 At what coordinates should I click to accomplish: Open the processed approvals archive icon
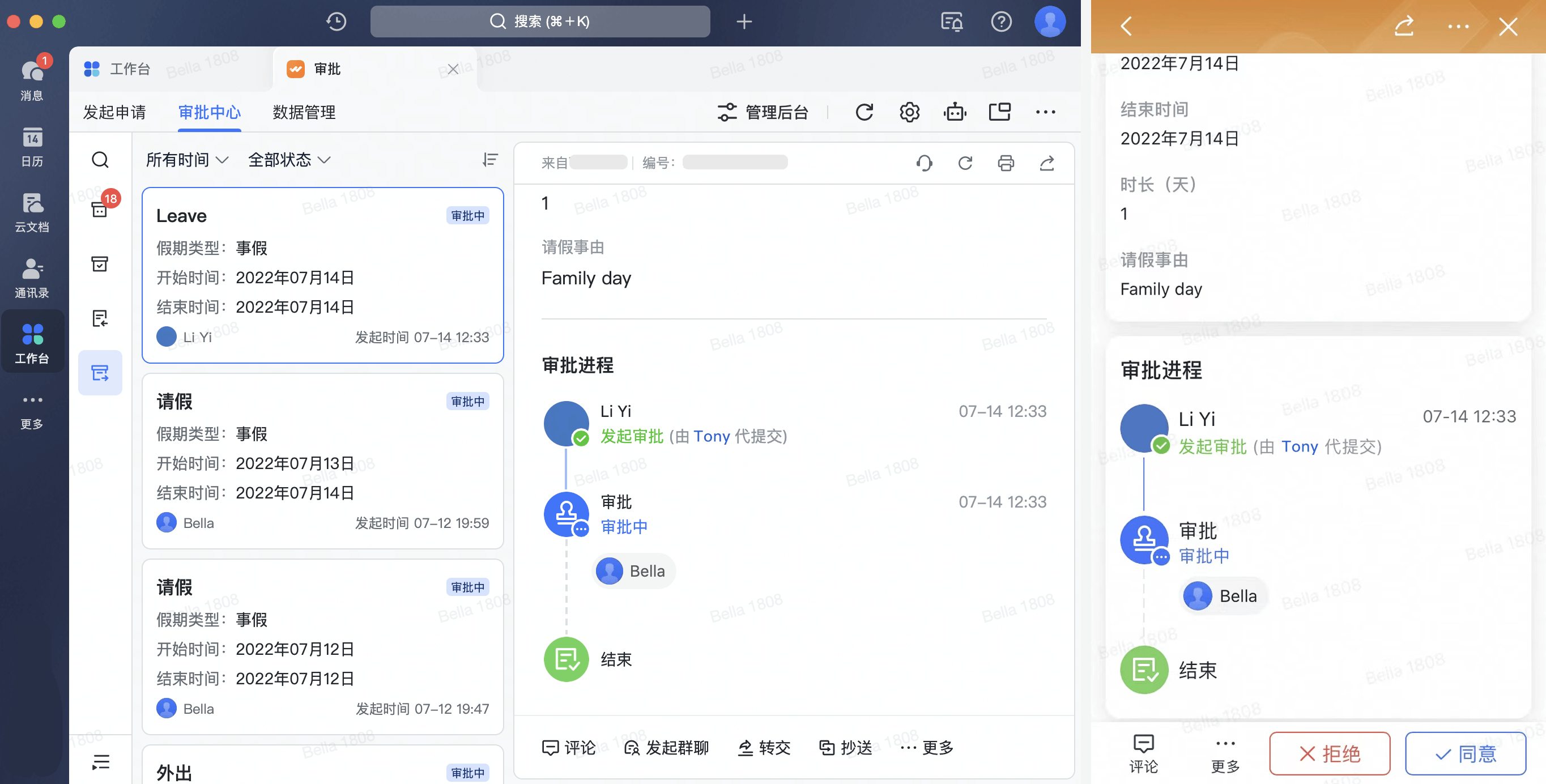[100, 263]
